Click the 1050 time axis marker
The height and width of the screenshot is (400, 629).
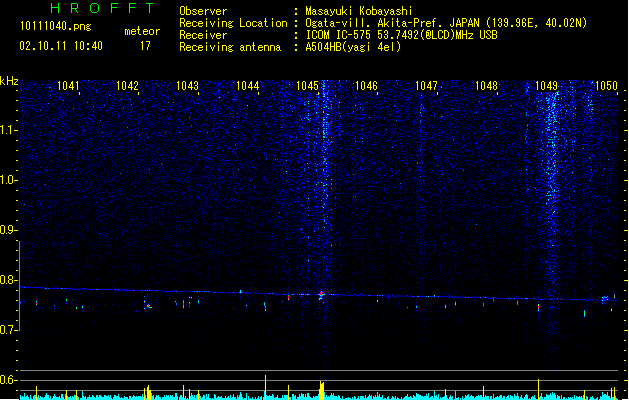click(x=606, y=86)
